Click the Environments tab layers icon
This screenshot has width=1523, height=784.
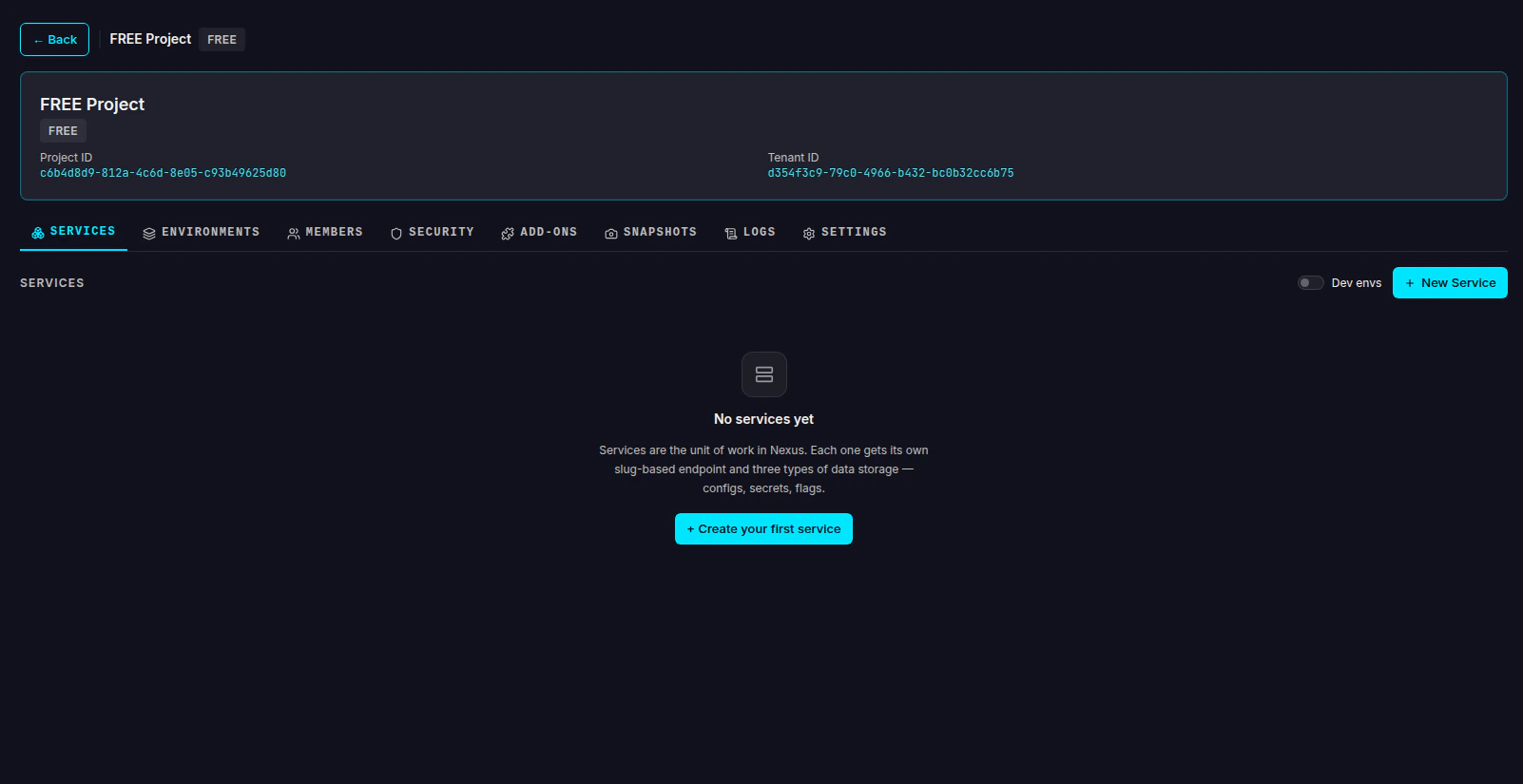click(x=149, y=234)
